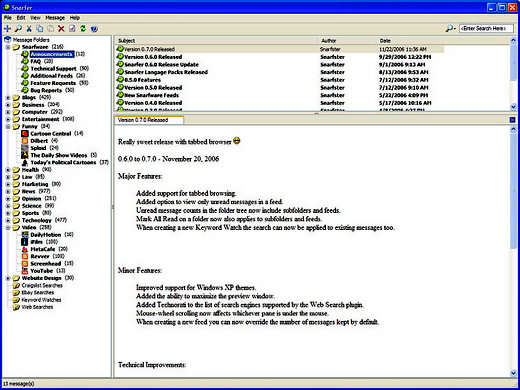
Task: Collapse the Video folder
Action: (8, 228)
